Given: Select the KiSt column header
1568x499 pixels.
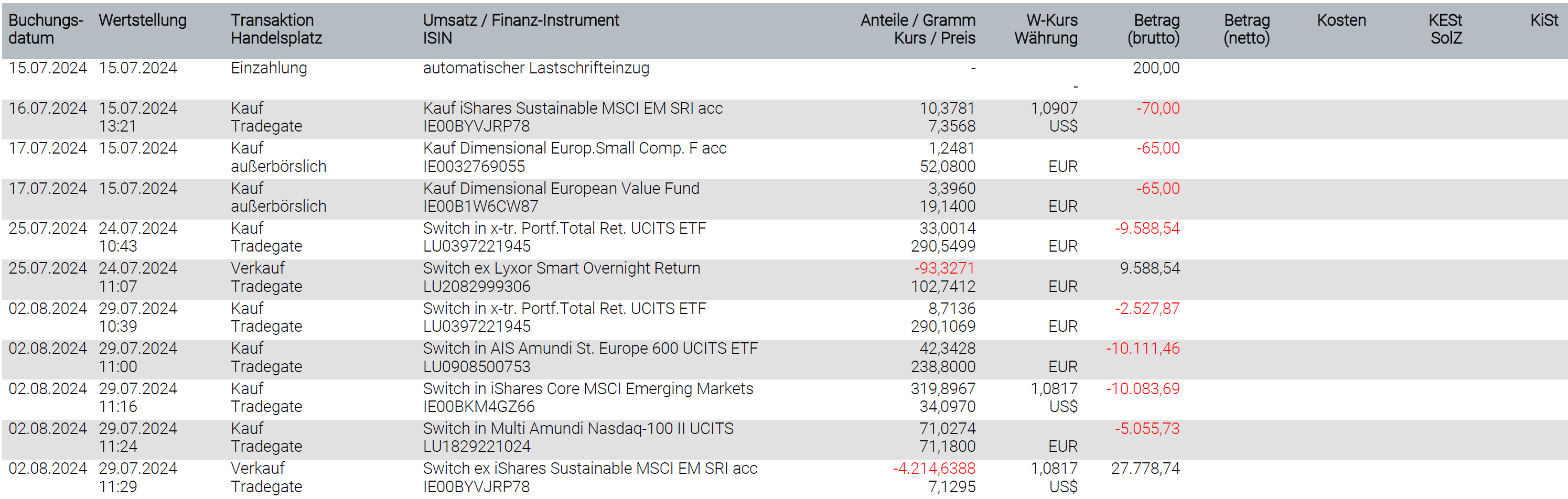Looking at the screenshot, I should 1544,20.
